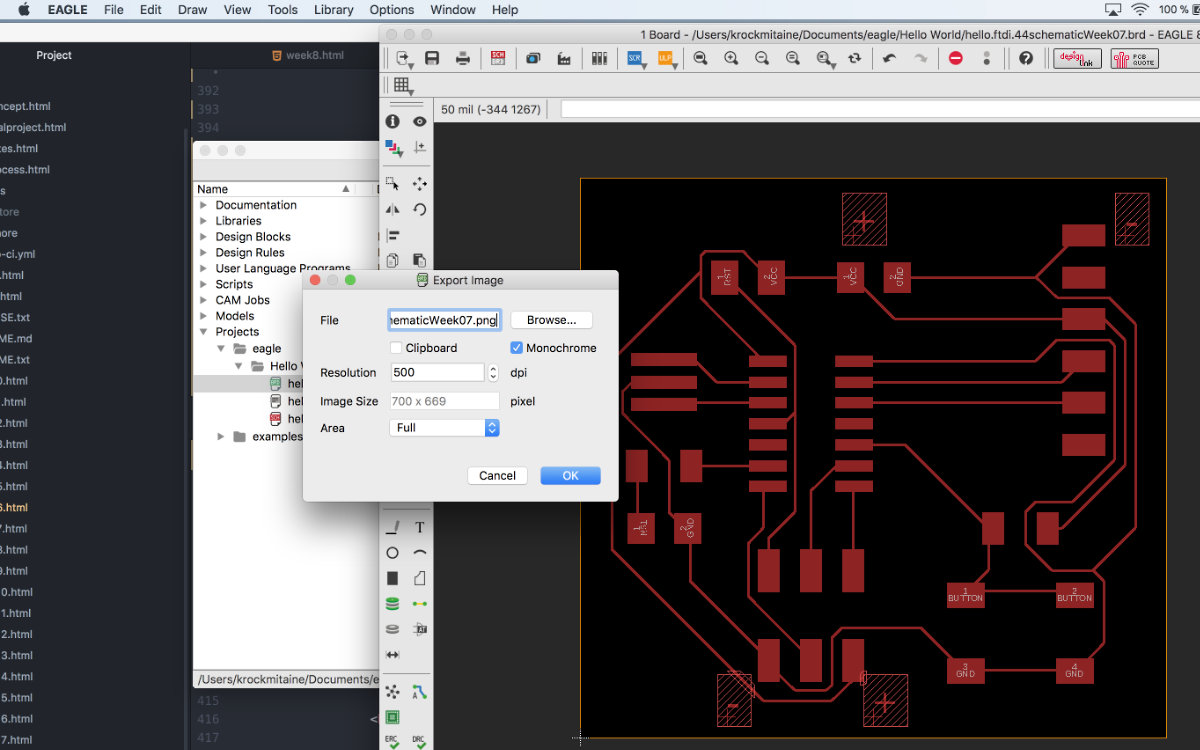Select the Mirror tool icon

392,210
